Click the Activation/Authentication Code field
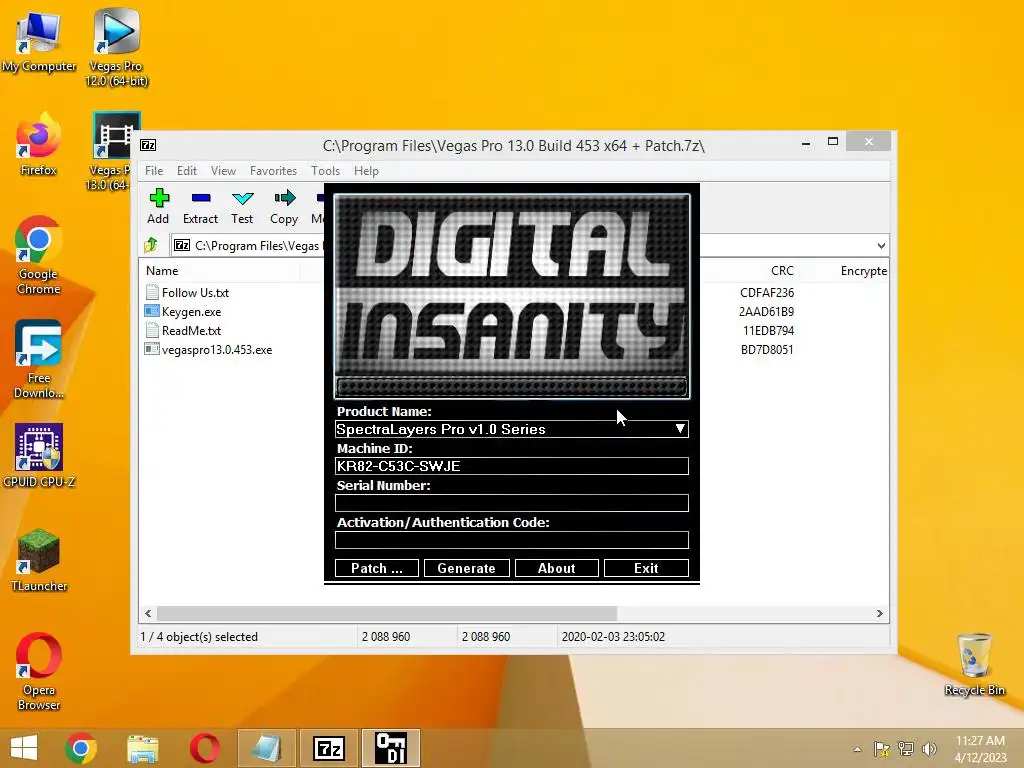Image resolution: width=1024 pixels, height=768 pixels. (511, 540)
